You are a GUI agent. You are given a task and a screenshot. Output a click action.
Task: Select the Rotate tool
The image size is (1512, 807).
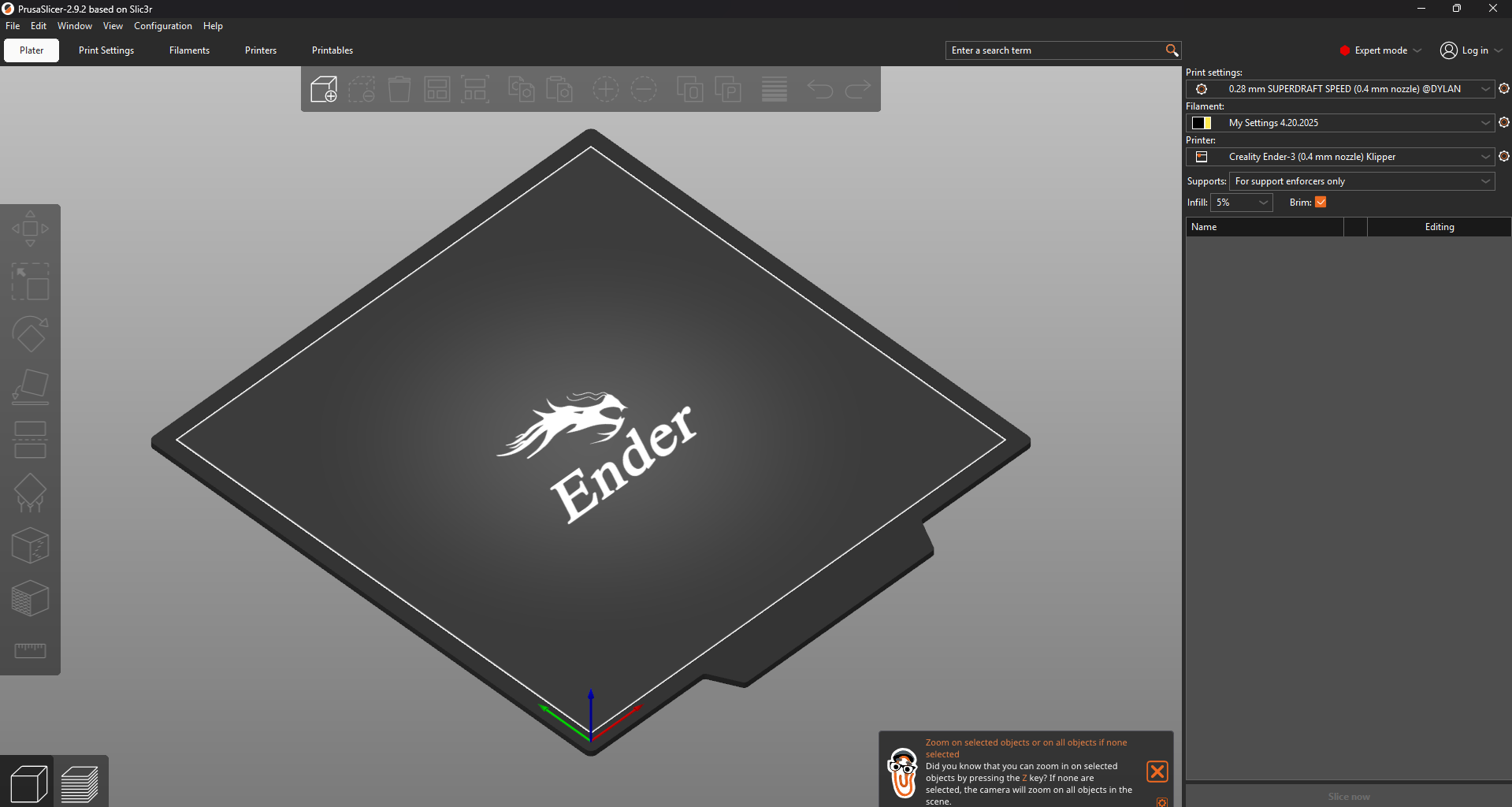coord(30,334)
